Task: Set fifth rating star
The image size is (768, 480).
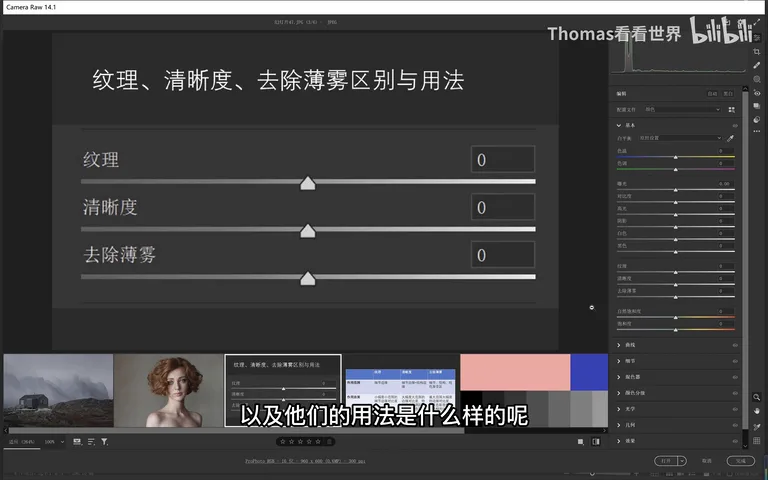Action: [318, 442]
